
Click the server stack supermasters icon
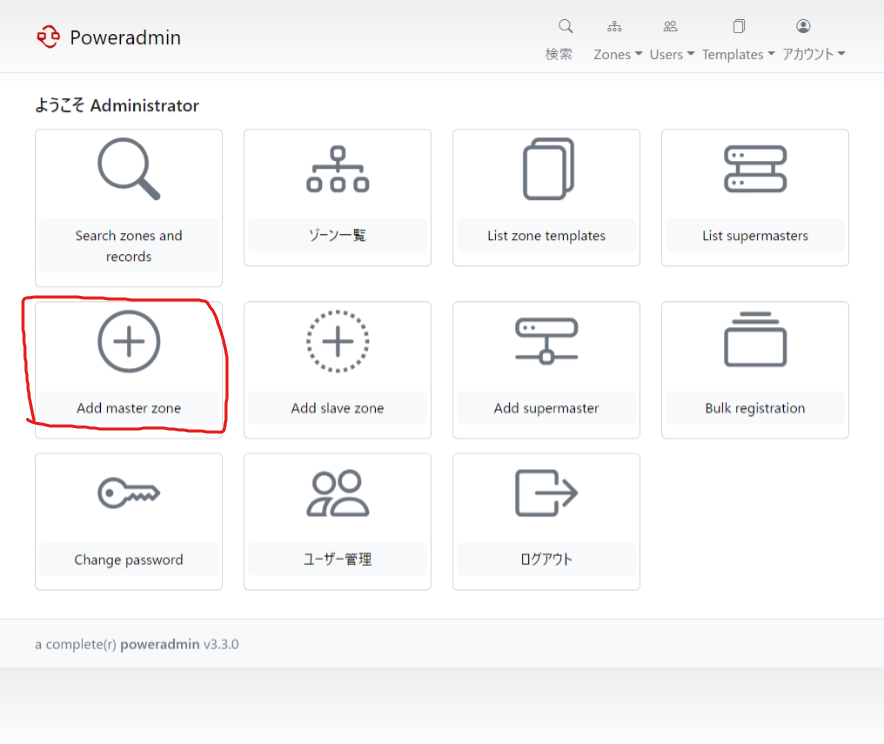[x=755, y=169]
